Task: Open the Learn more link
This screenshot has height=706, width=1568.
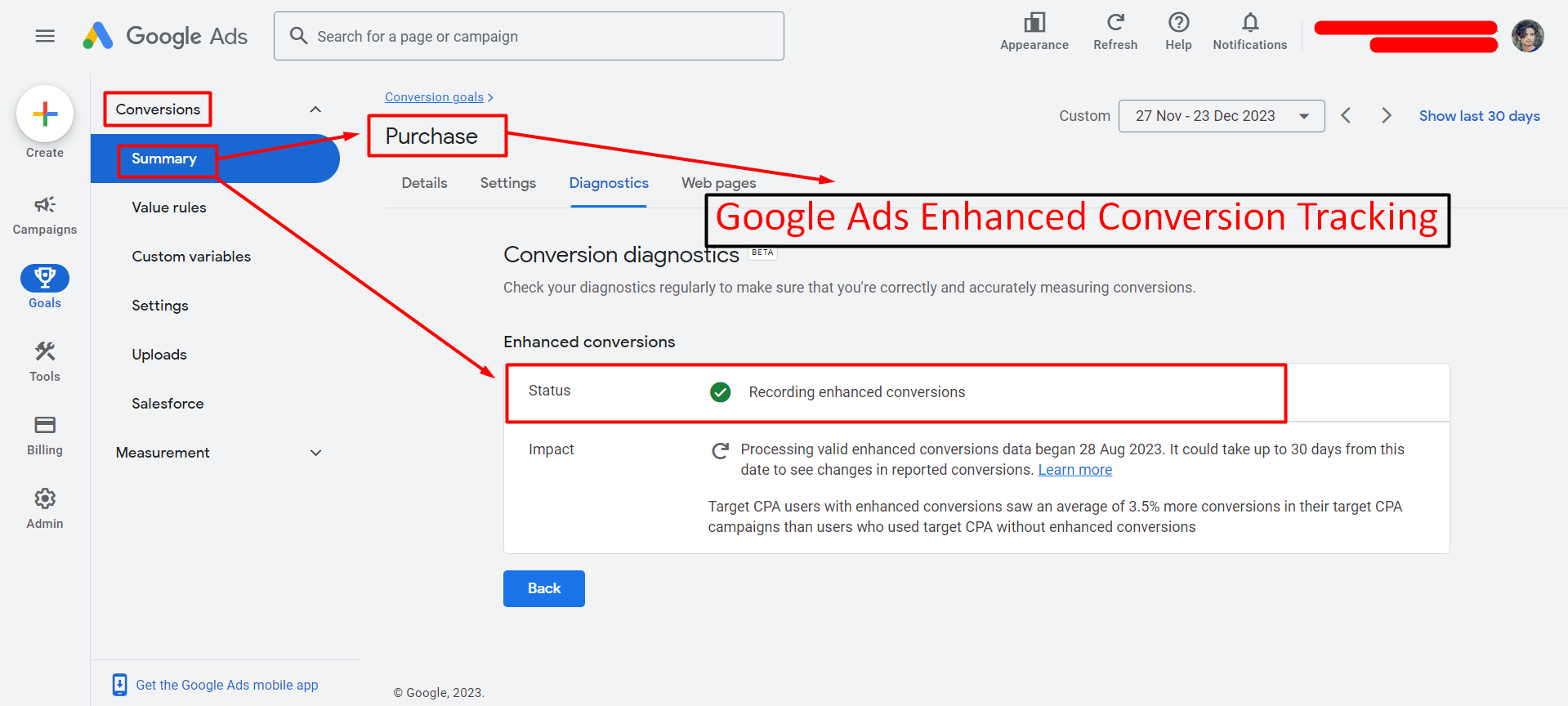Action: coord(1074,470)
